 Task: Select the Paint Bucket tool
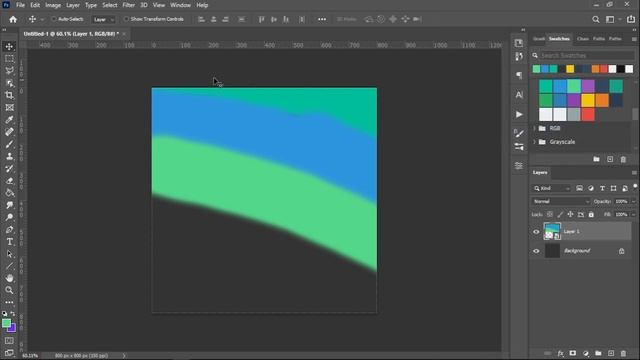click(9, 193)
